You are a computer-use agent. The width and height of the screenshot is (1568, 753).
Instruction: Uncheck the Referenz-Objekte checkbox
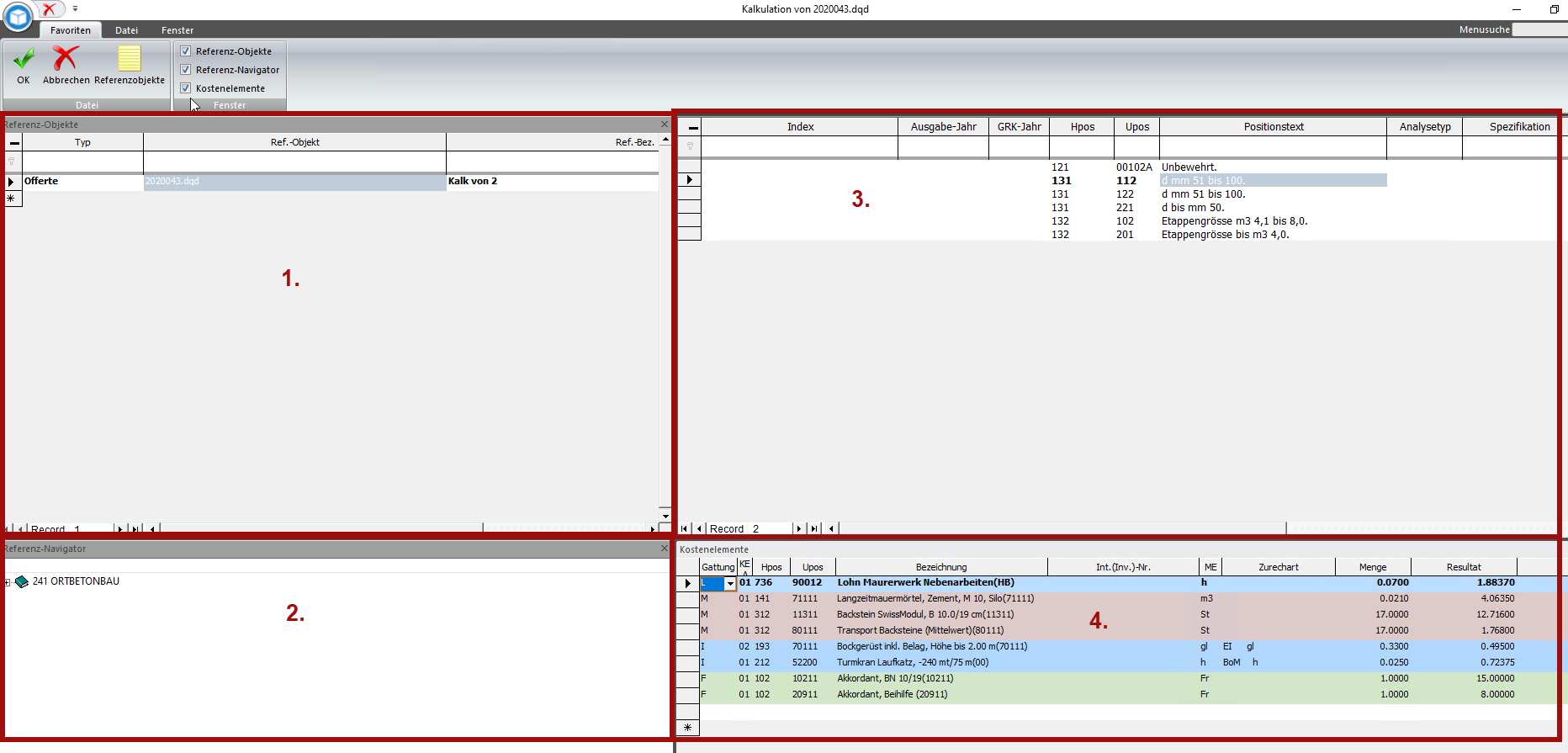[x=186, y=51]
